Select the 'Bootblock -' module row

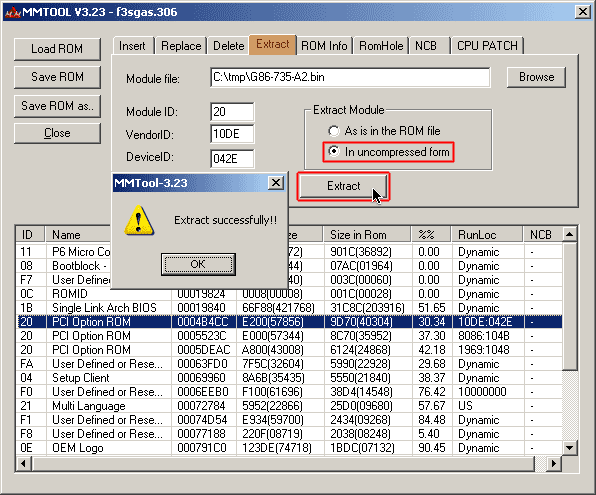tap(289, 266)
